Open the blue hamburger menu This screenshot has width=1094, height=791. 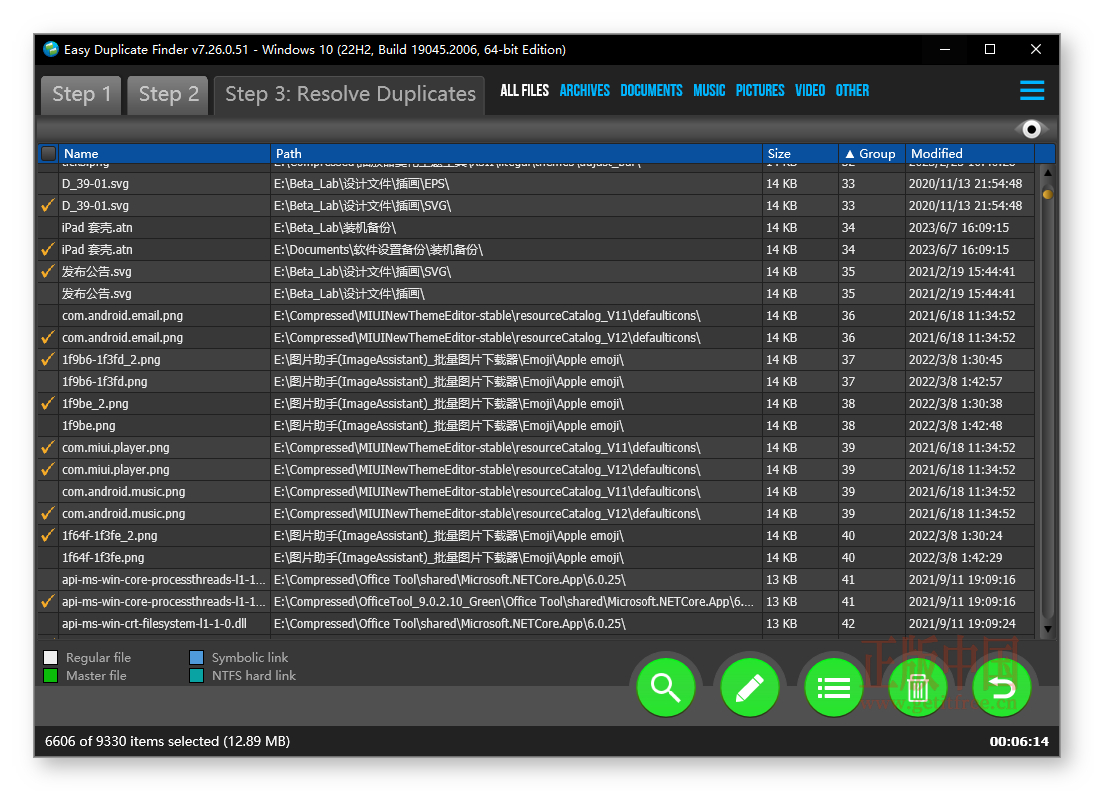point(1032,91)
